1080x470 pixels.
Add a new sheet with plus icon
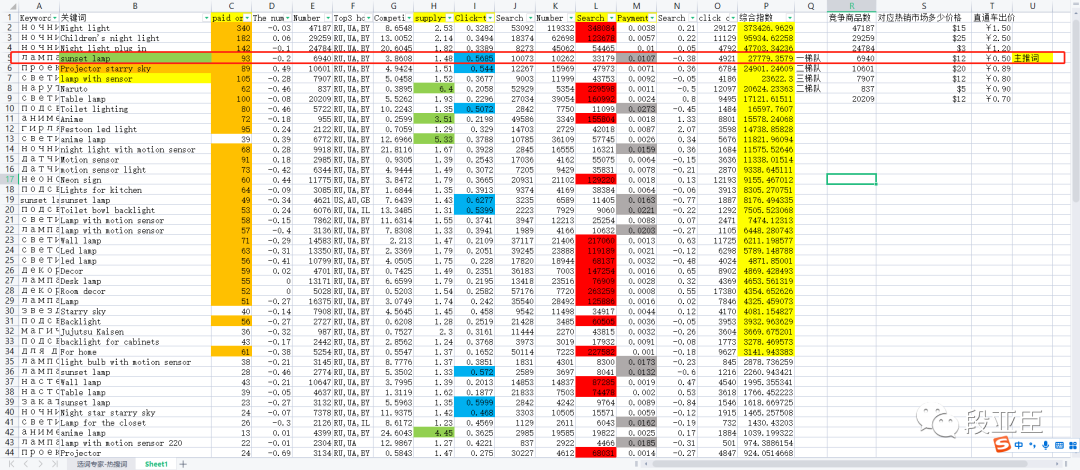point(183,464)
